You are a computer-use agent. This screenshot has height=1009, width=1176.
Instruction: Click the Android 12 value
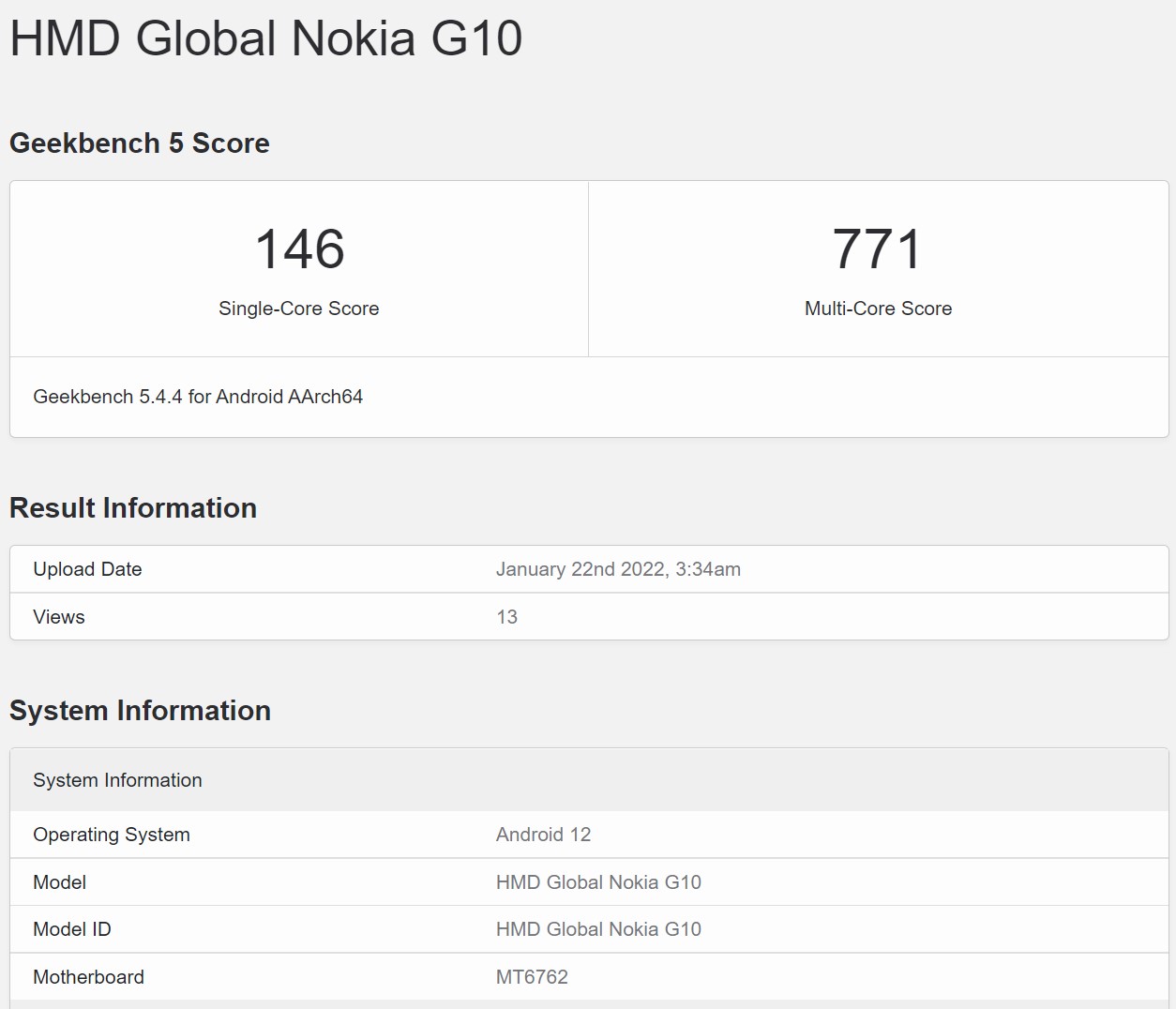(544, 835)
